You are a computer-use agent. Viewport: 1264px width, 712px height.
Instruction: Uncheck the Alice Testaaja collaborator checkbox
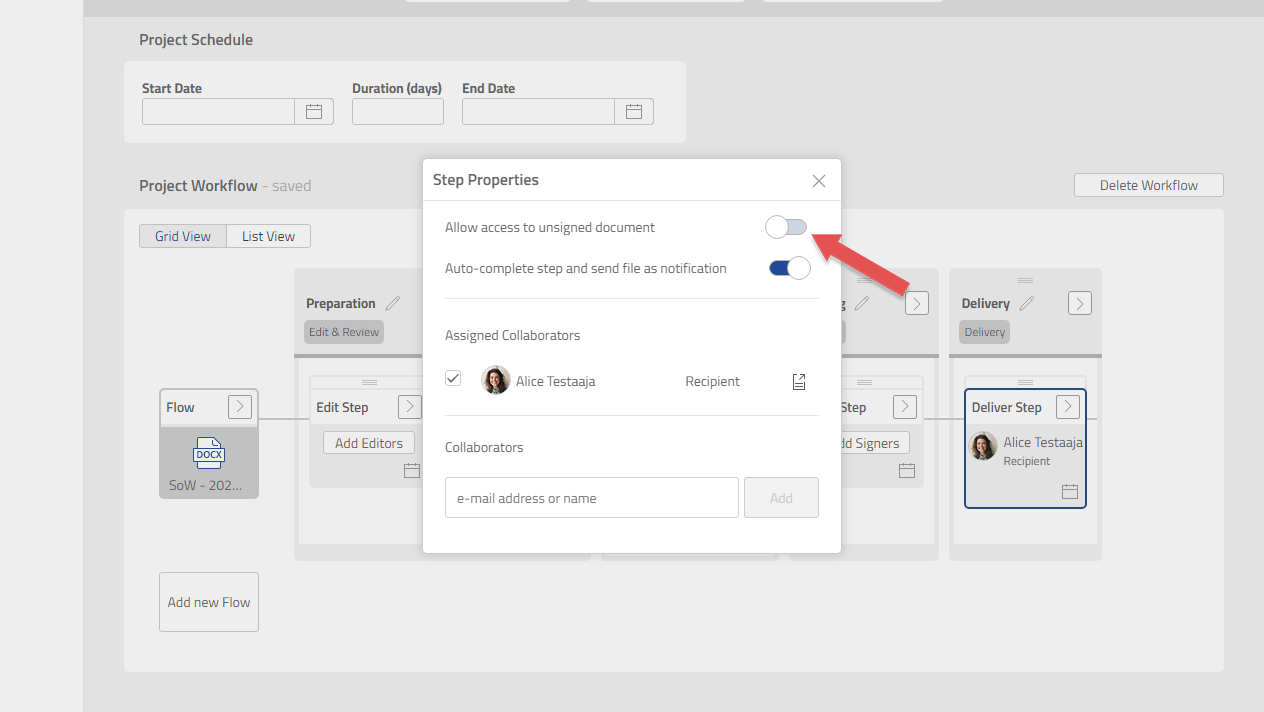click(x=453, y=378)
